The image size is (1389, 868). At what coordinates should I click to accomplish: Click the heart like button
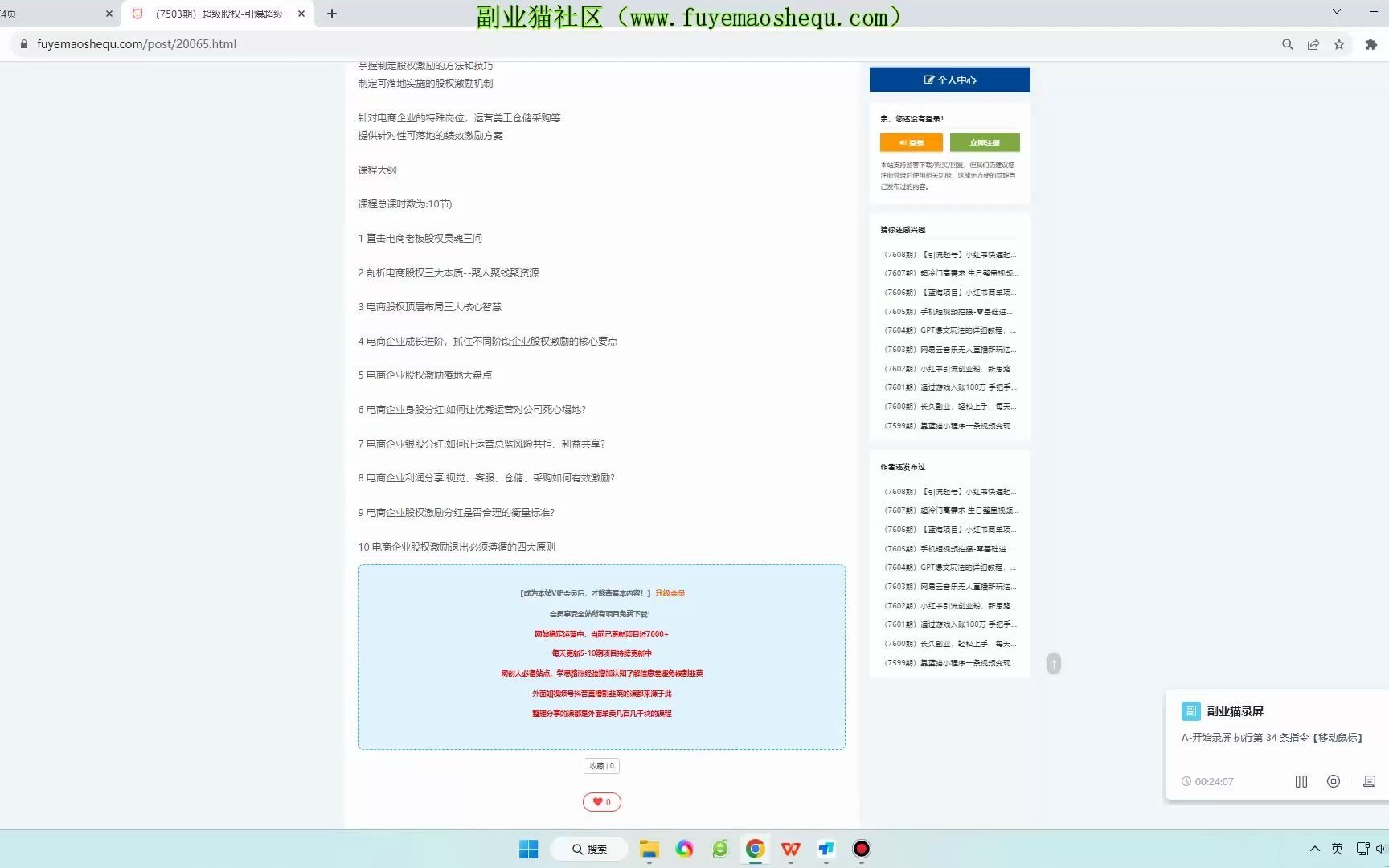(x=601, y=802)
